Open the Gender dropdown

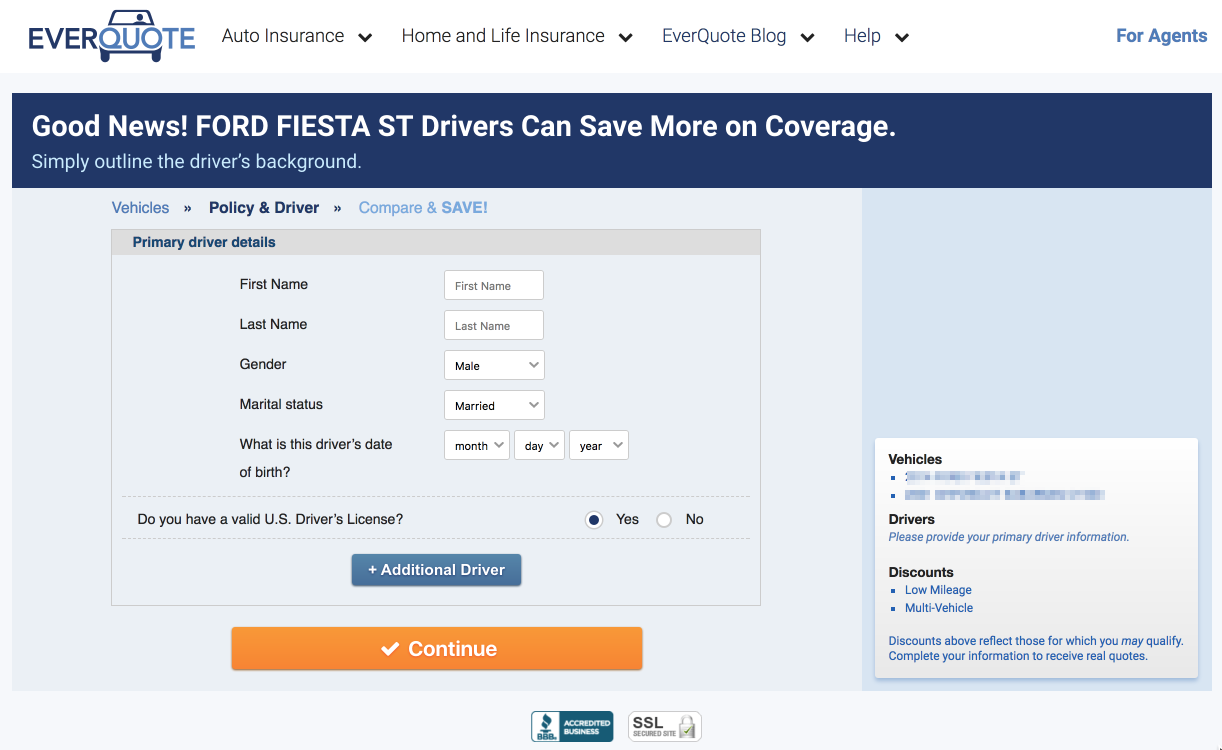pos(494,365)
